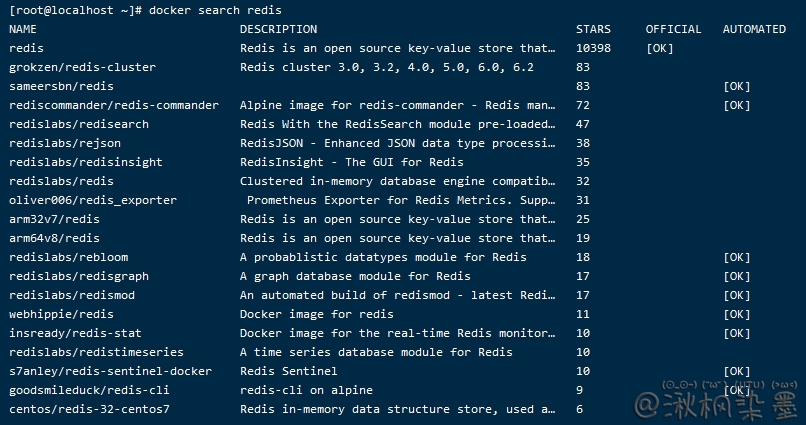Screen dimensions: 806x425
Task: Select the redislabs/redisinsight image name
Action: tap(85, 162)
